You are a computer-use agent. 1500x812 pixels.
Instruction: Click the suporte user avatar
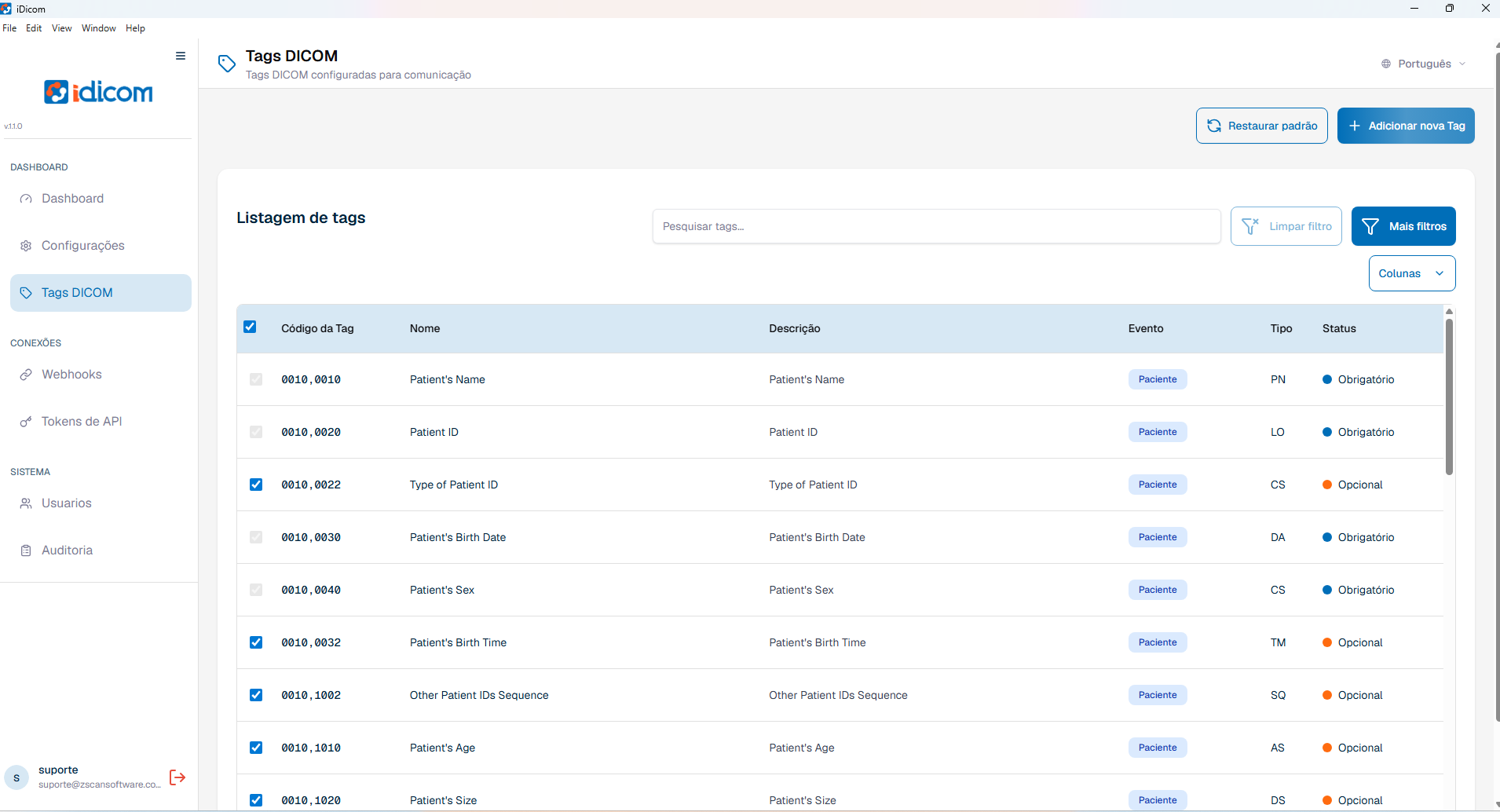(x=16, y=777)
